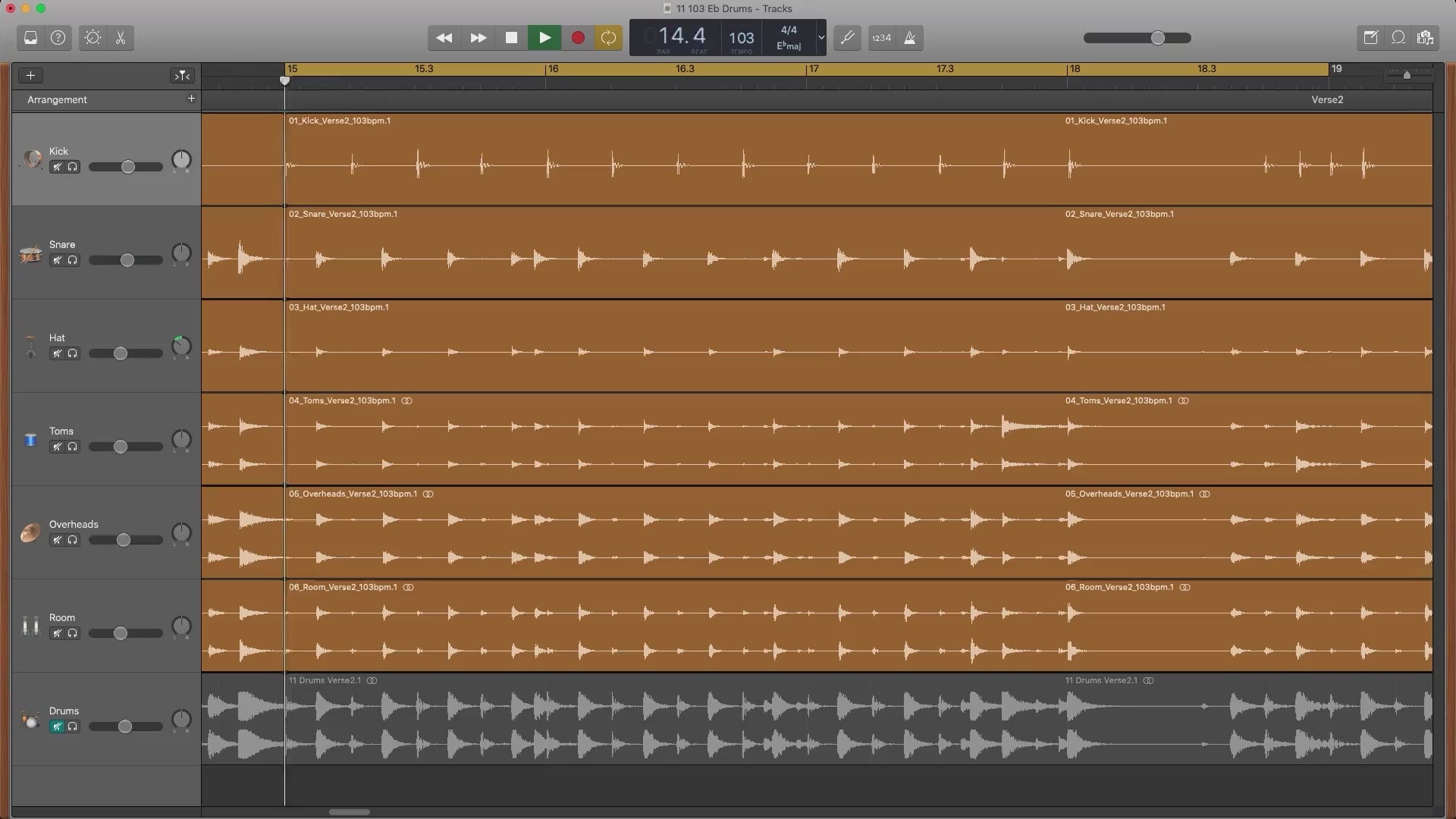Select the Toms track icon
The width and height of the screenshot is (1456, 819).
coord(31,440)
